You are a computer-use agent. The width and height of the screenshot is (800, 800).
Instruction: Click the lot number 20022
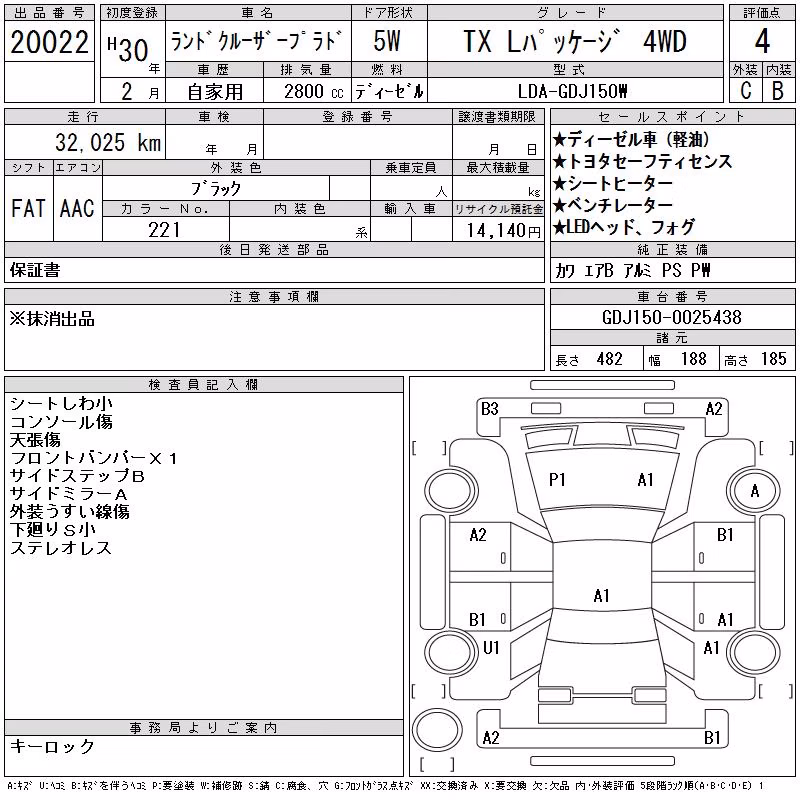(x=49, y=42)
